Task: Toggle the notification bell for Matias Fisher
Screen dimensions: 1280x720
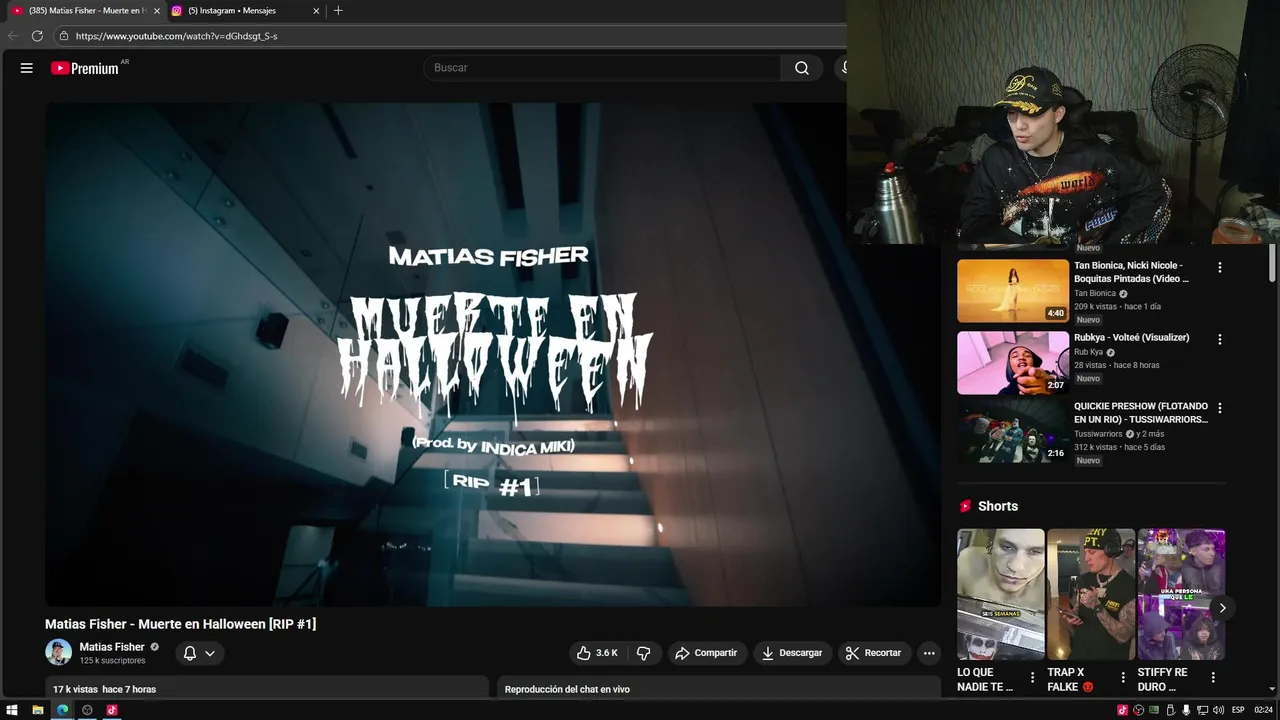Action: [x=190, y=653]
